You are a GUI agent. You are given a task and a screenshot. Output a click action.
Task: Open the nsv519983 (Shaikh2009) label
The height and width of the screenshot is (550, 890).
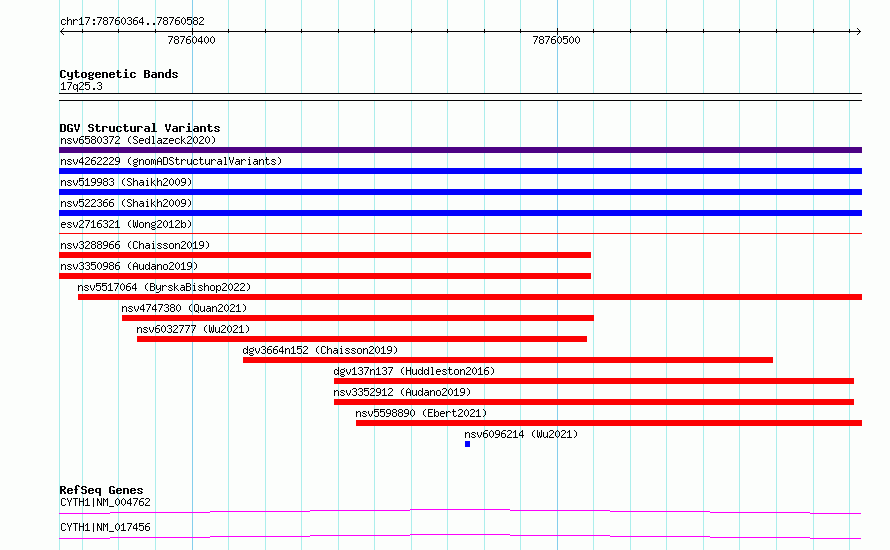coord(126,182)
